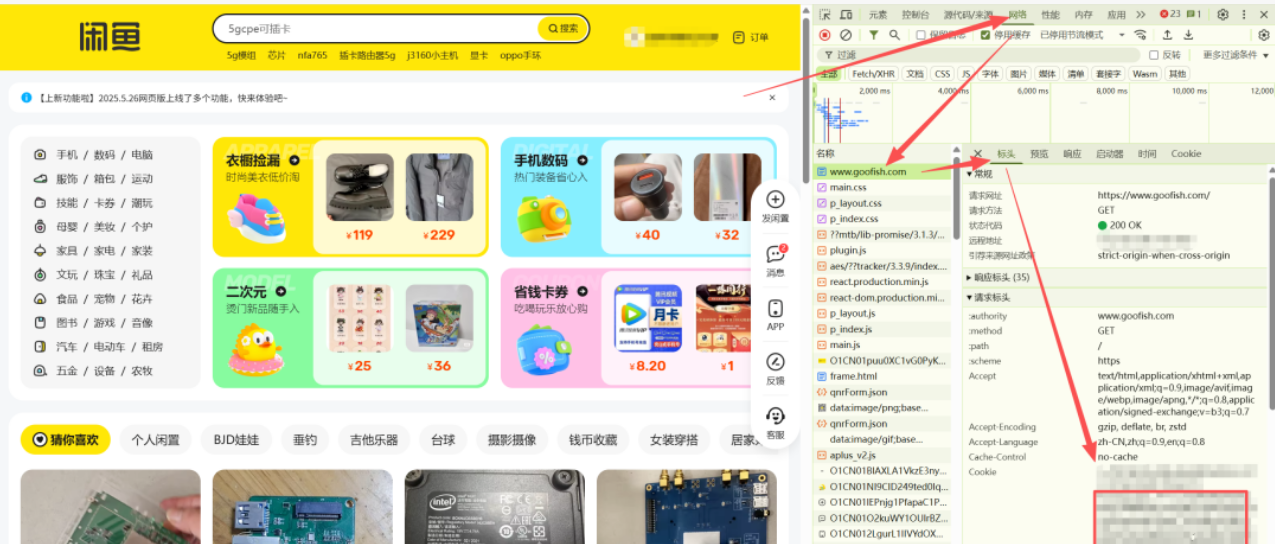This screenshot has height=544, width=1275.
Task: Switch to the 控制台 console tab
Action: (914, 15)
